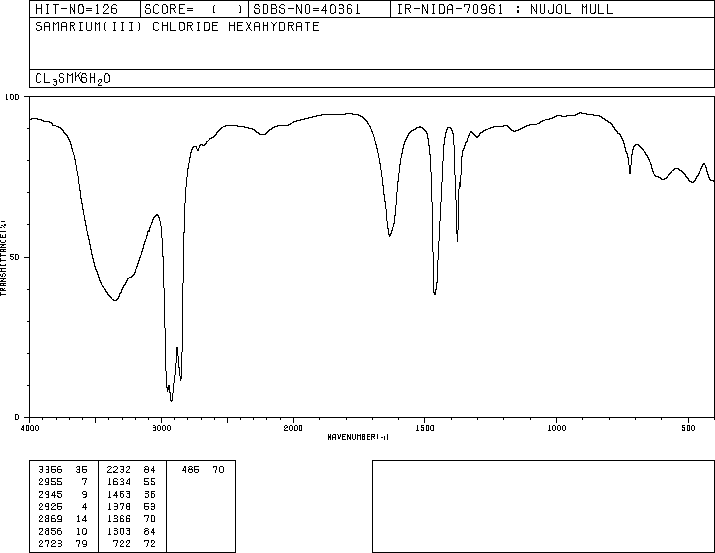The width and height of the screenshot is (715, 553).
Task: Select the 2869 peak table row
Action: [63, 519]
